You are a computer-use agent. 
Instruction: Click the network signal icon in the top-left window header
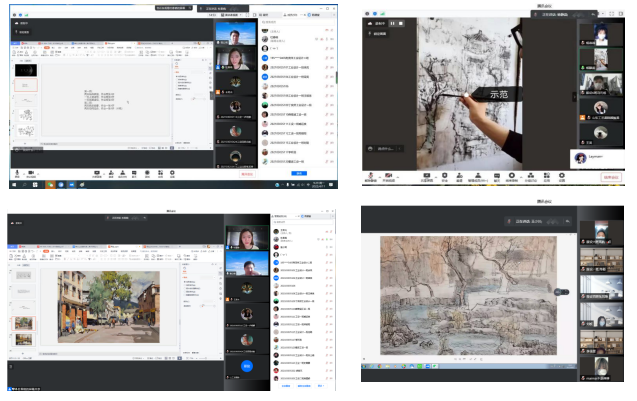26,15
